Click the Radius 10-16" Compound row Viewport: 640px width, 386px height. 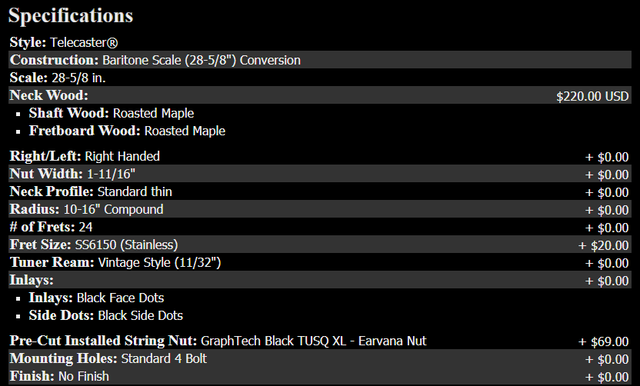320,209
